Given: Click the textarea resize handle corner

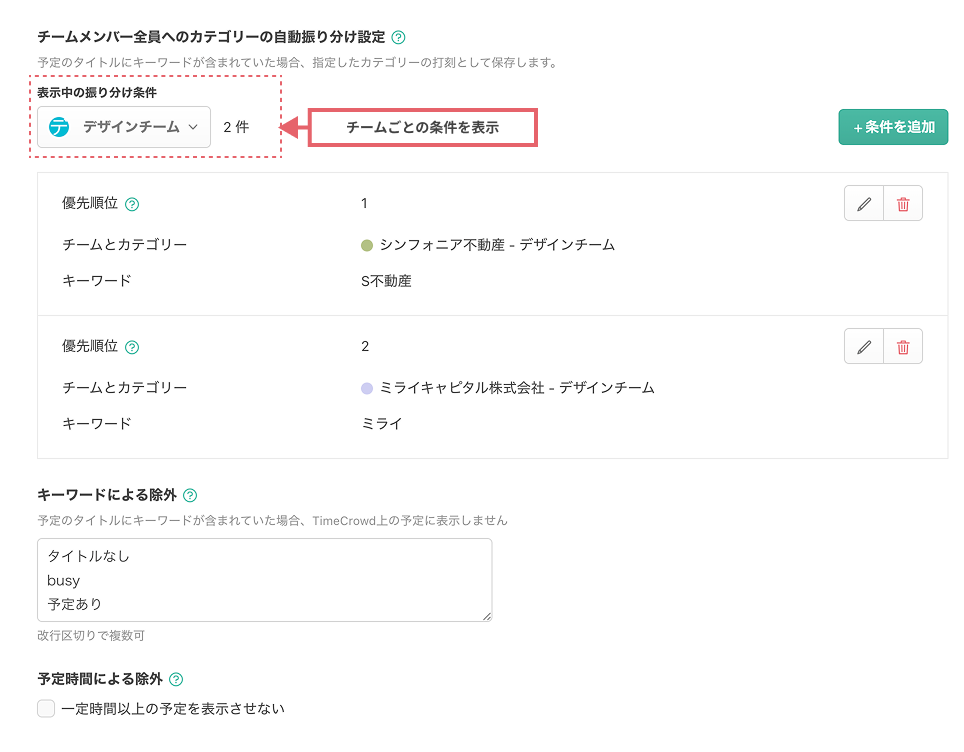Looking at the screenshot, I should click(x=487, y=617).
